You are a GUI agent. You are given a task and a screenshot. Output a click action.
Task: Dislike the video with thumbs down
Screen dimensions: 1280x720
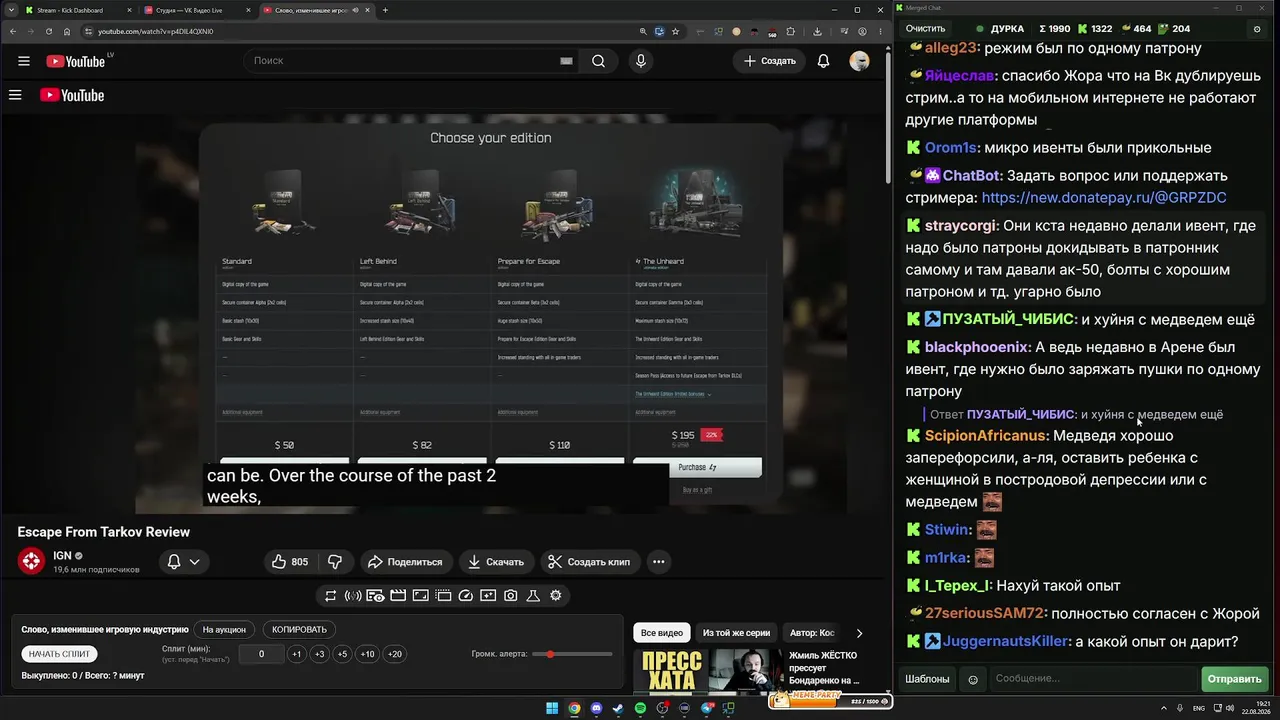(335, 562)
